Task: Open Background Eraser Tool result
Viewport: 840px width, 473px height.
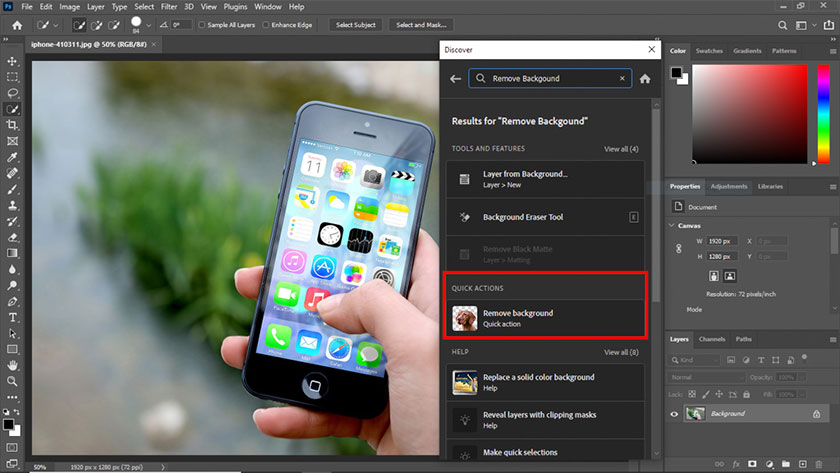Action: coord(545,217)
